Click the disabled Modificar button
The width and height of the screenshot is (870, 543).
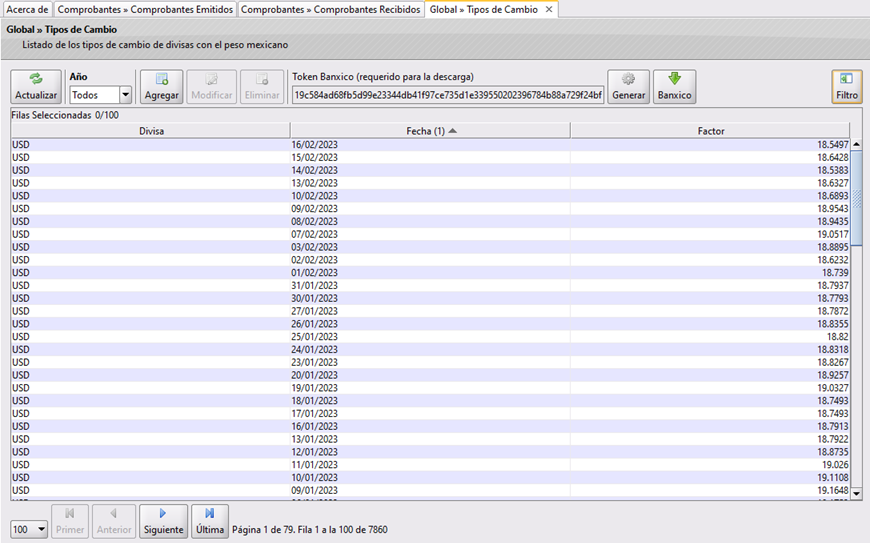pos(211,87)
